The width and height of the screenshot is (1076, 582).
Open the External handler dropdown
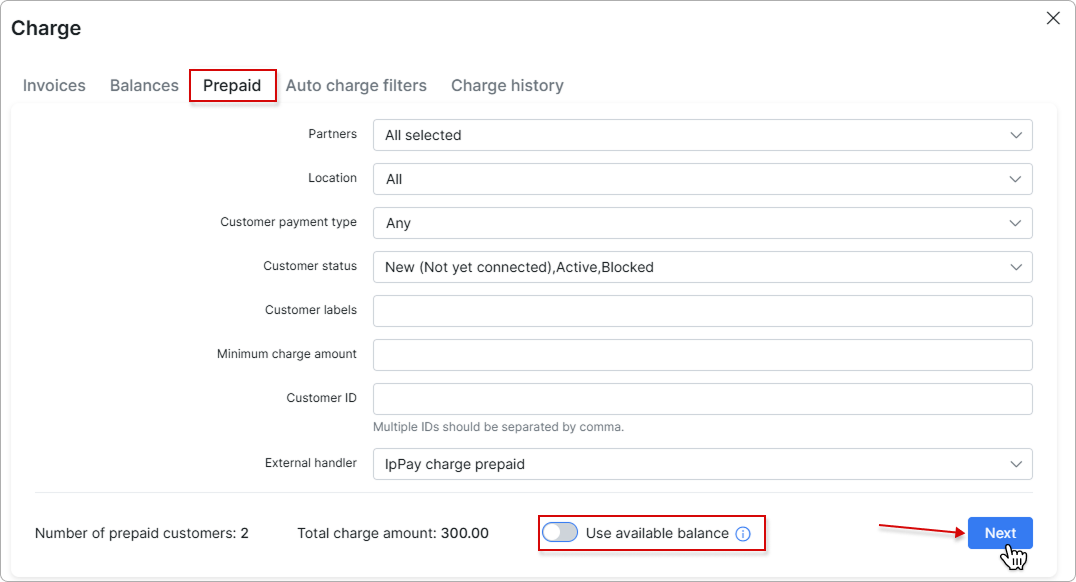(x=702, y=464)
